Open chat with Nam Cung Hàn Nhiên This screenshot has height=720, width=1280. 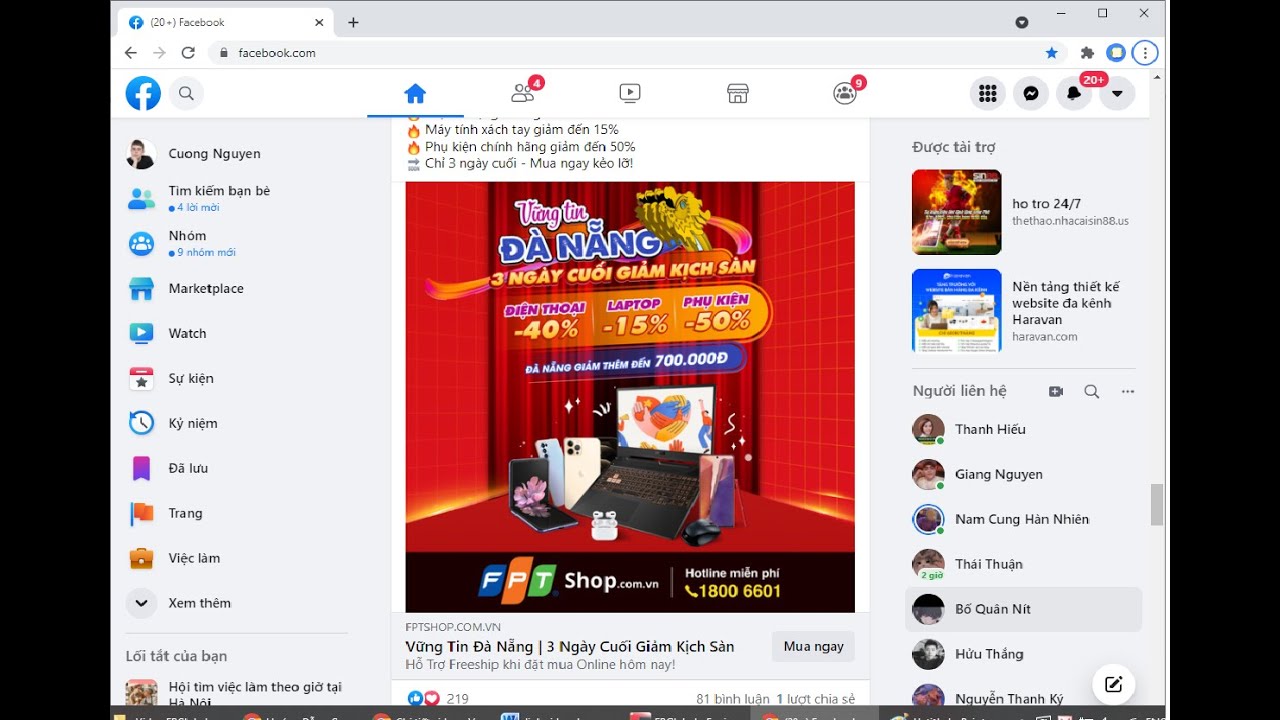1024,519
